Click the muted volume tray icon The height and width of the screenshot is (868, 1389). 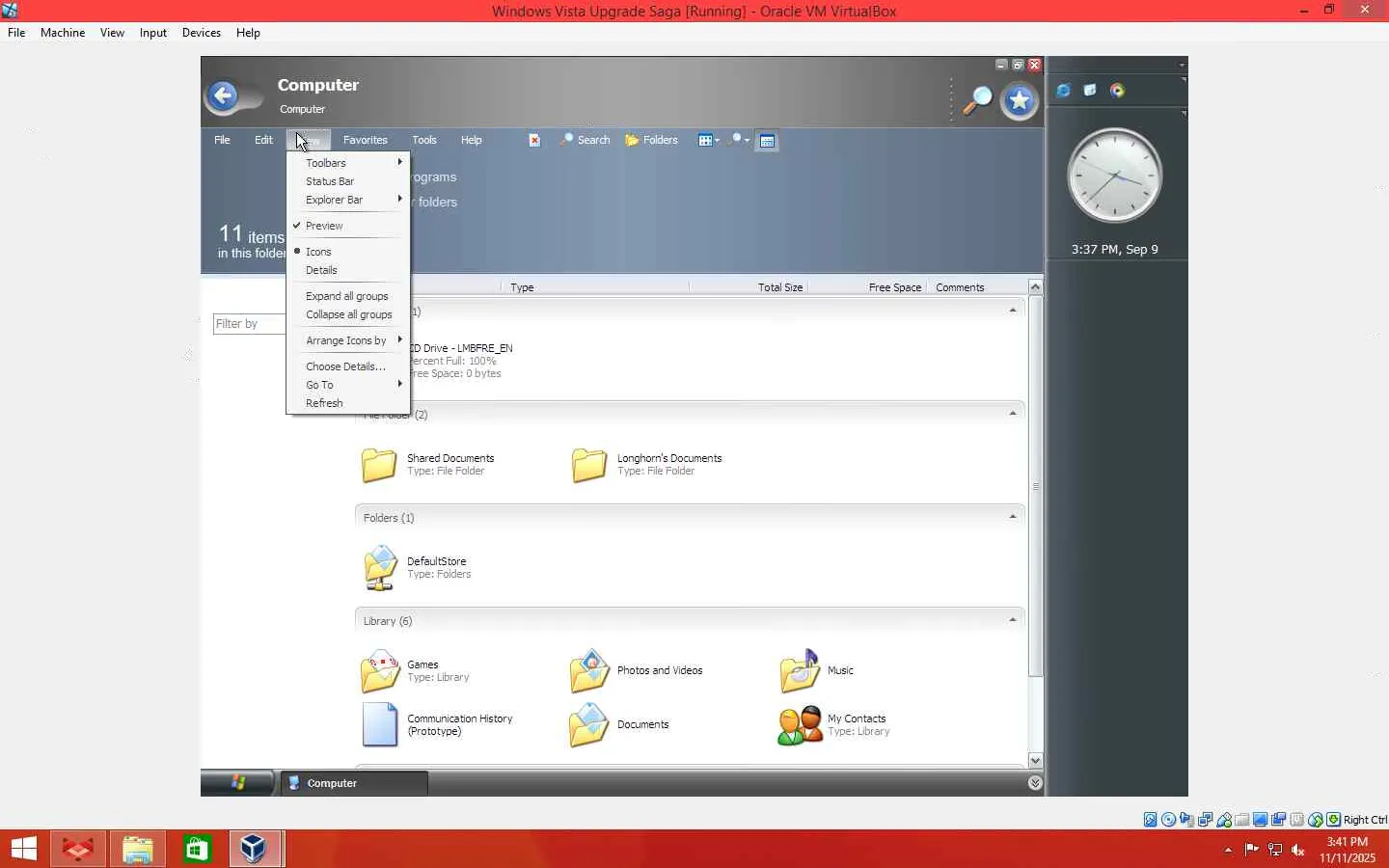pos(1298,850)
